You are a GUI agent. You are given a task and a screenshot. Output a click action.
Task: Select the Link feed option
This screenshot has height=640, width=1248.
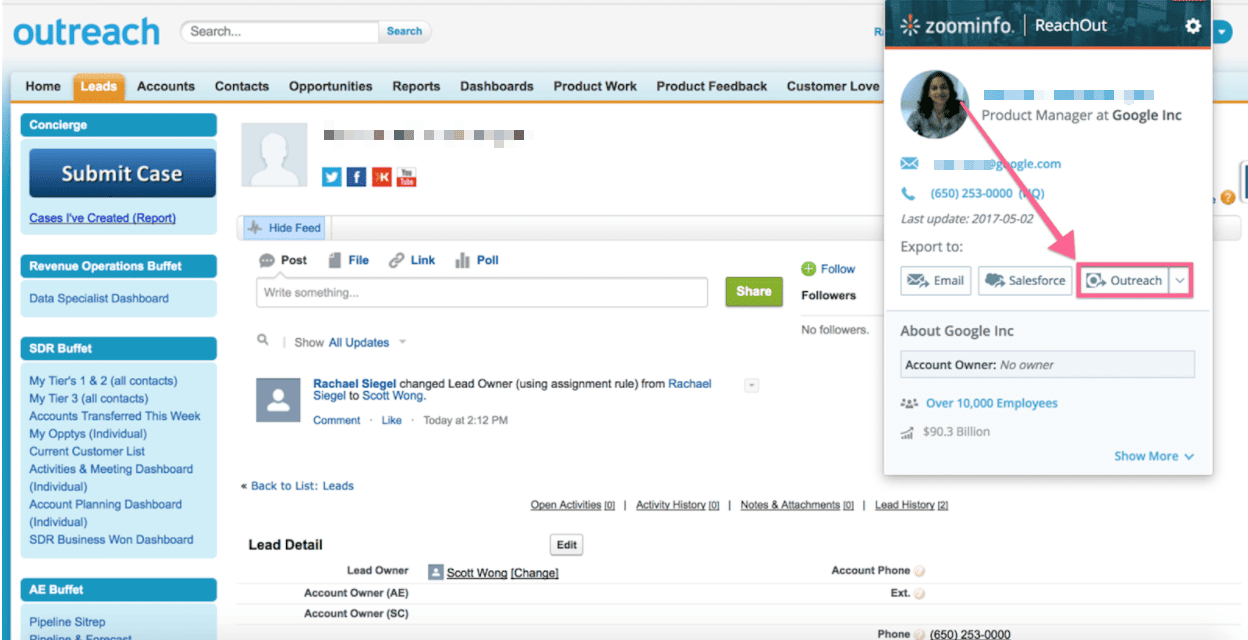[x=412, y=260]
